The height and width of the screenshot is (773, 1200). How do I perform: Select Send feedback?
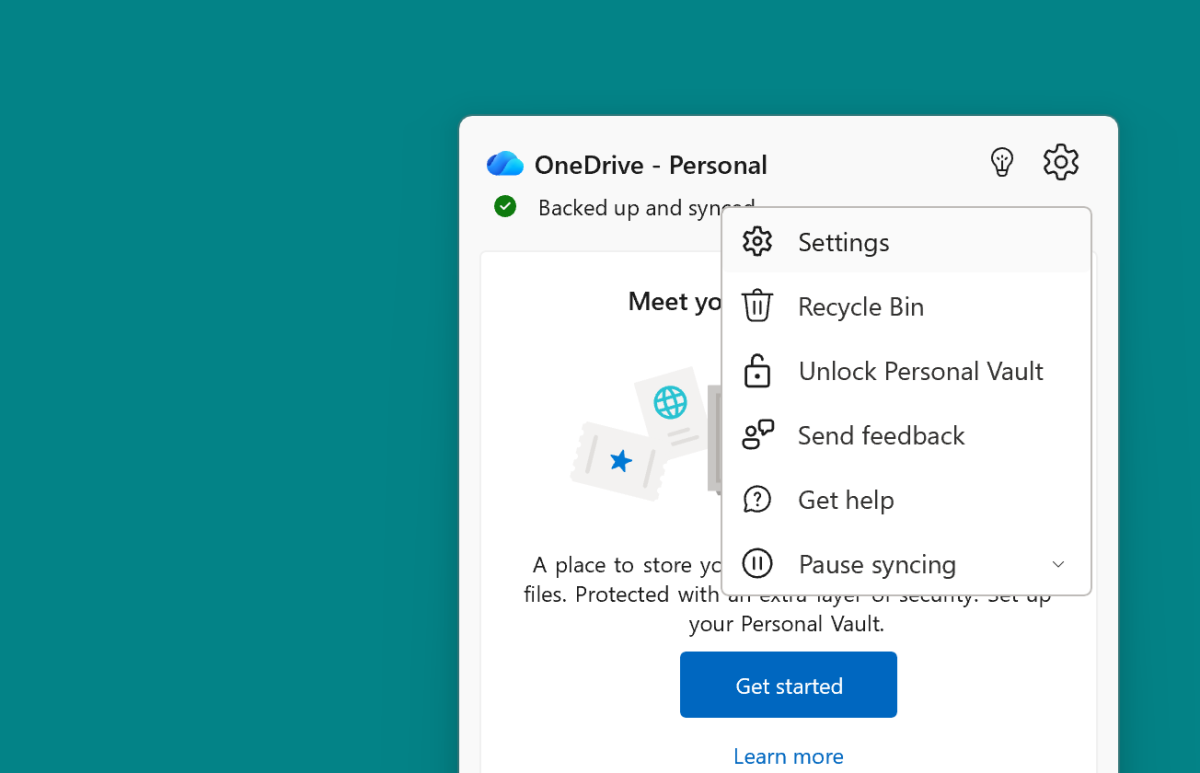tap(906, 436)
